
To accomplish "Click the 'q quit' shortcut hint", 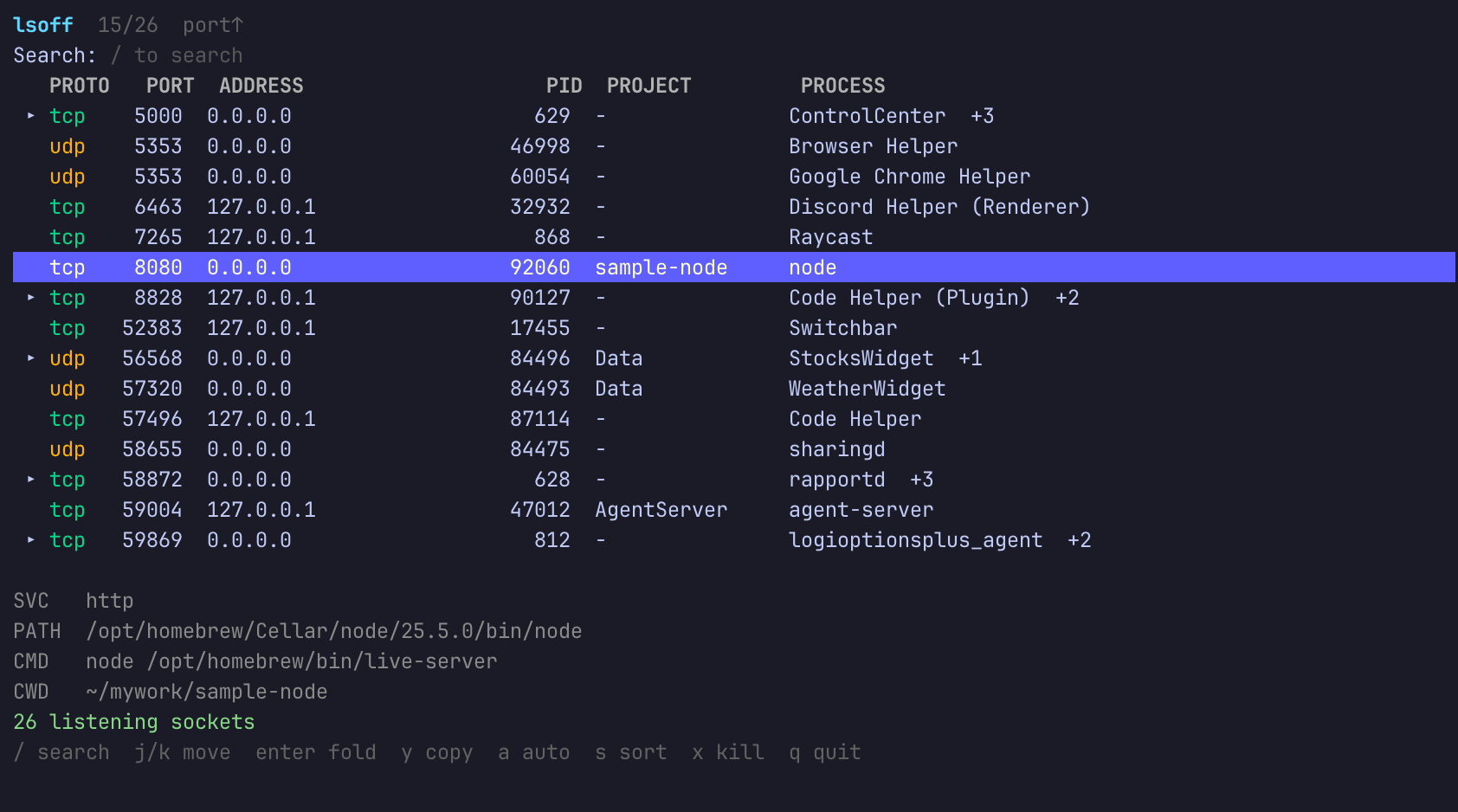I will tap(825, 752).
